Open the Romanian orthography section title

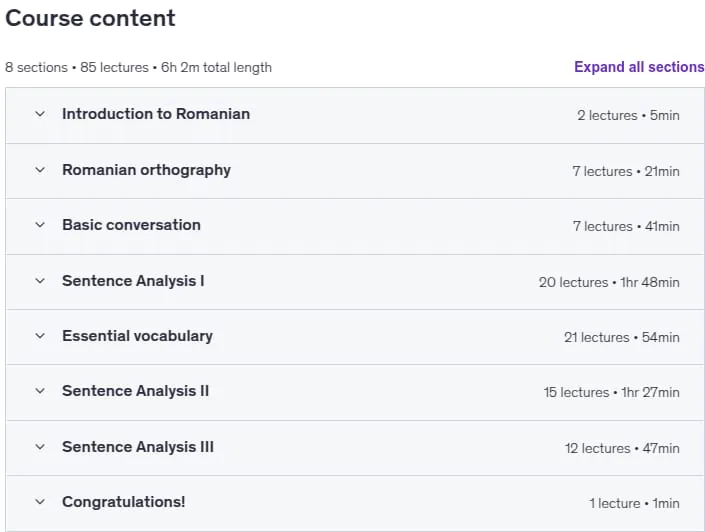[147, 170]
